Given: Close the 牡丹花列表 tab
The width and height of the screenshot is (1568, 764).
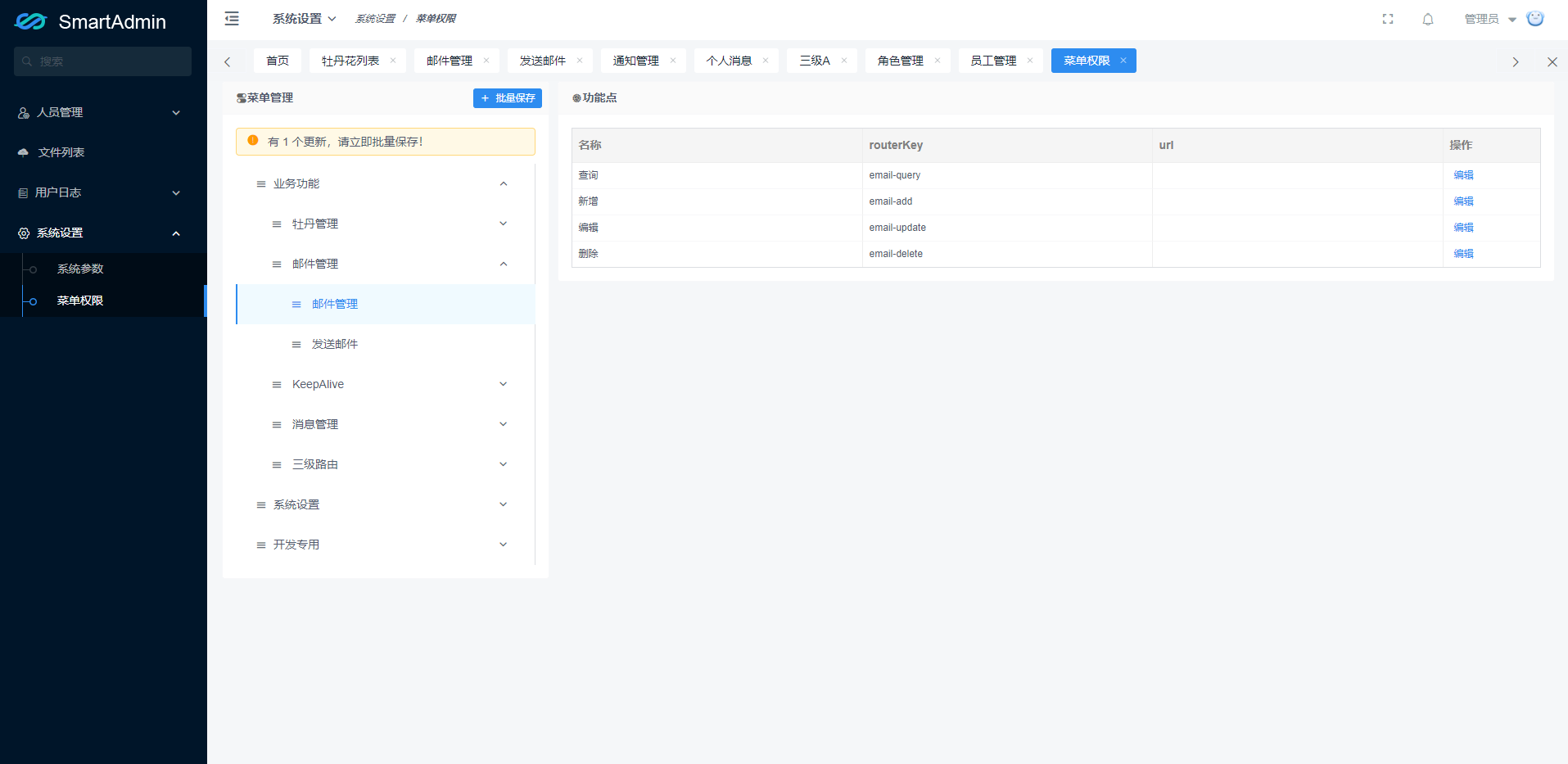Looking at the screenshot, I should tap(393, 61).
